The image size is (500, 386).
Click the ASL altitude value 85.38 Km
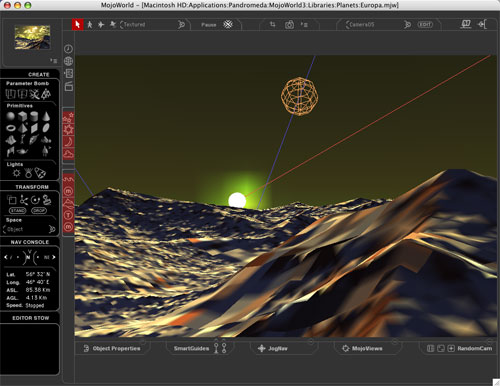(38, 290)
